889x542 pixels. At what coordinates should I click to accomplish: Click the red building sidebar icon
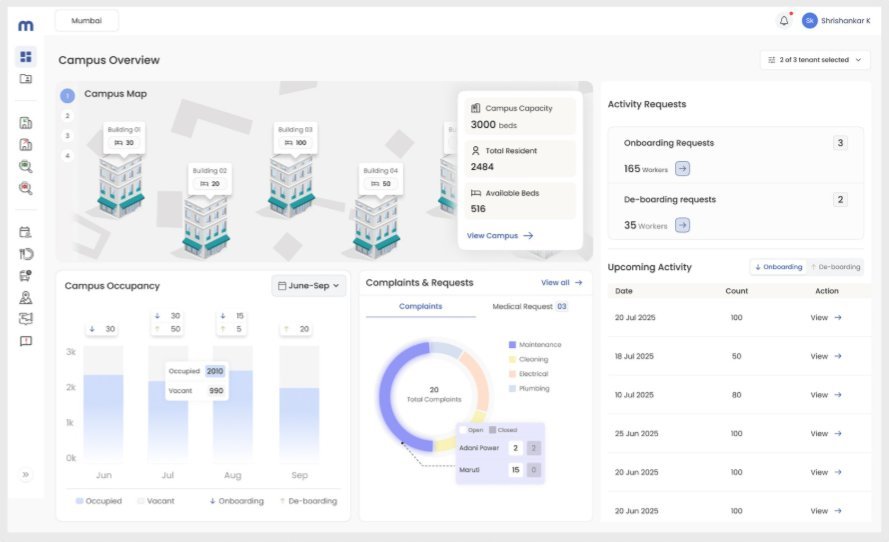[x=26, y=145]
